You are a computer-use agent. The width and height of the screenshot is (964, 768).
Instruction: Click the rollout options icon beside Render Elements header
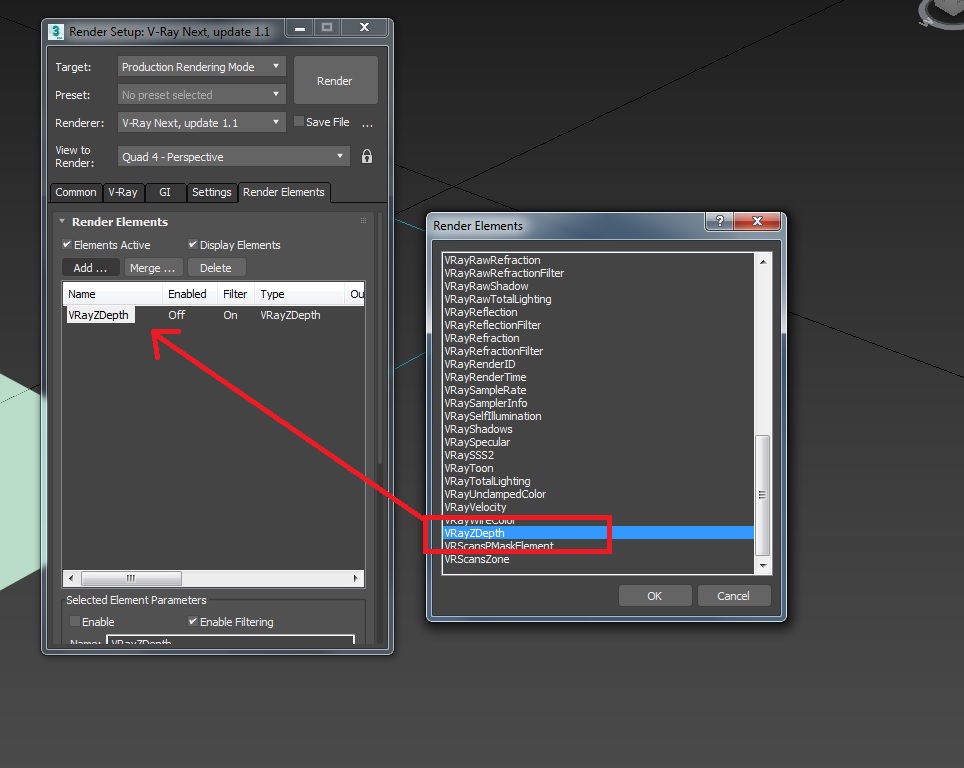coord(361,221)
